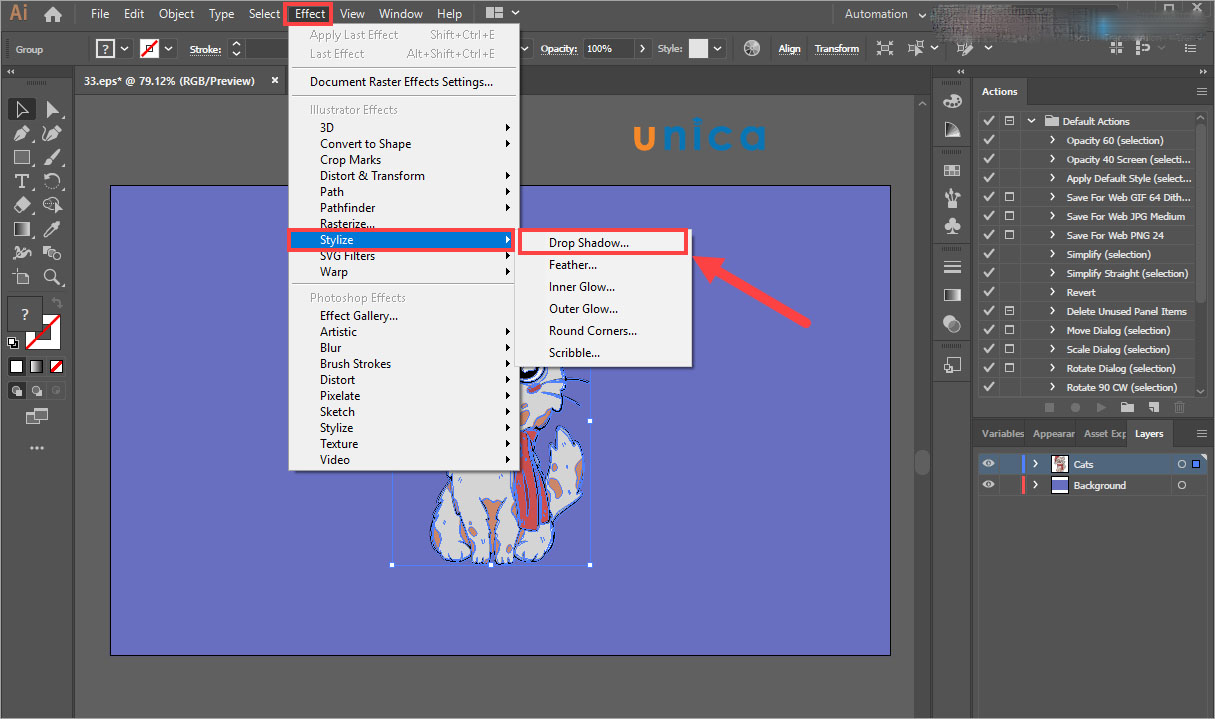Click the Transform button in control bar
Image resolution: width=1215 pixels, height=719 pixels.
[836, 48]
